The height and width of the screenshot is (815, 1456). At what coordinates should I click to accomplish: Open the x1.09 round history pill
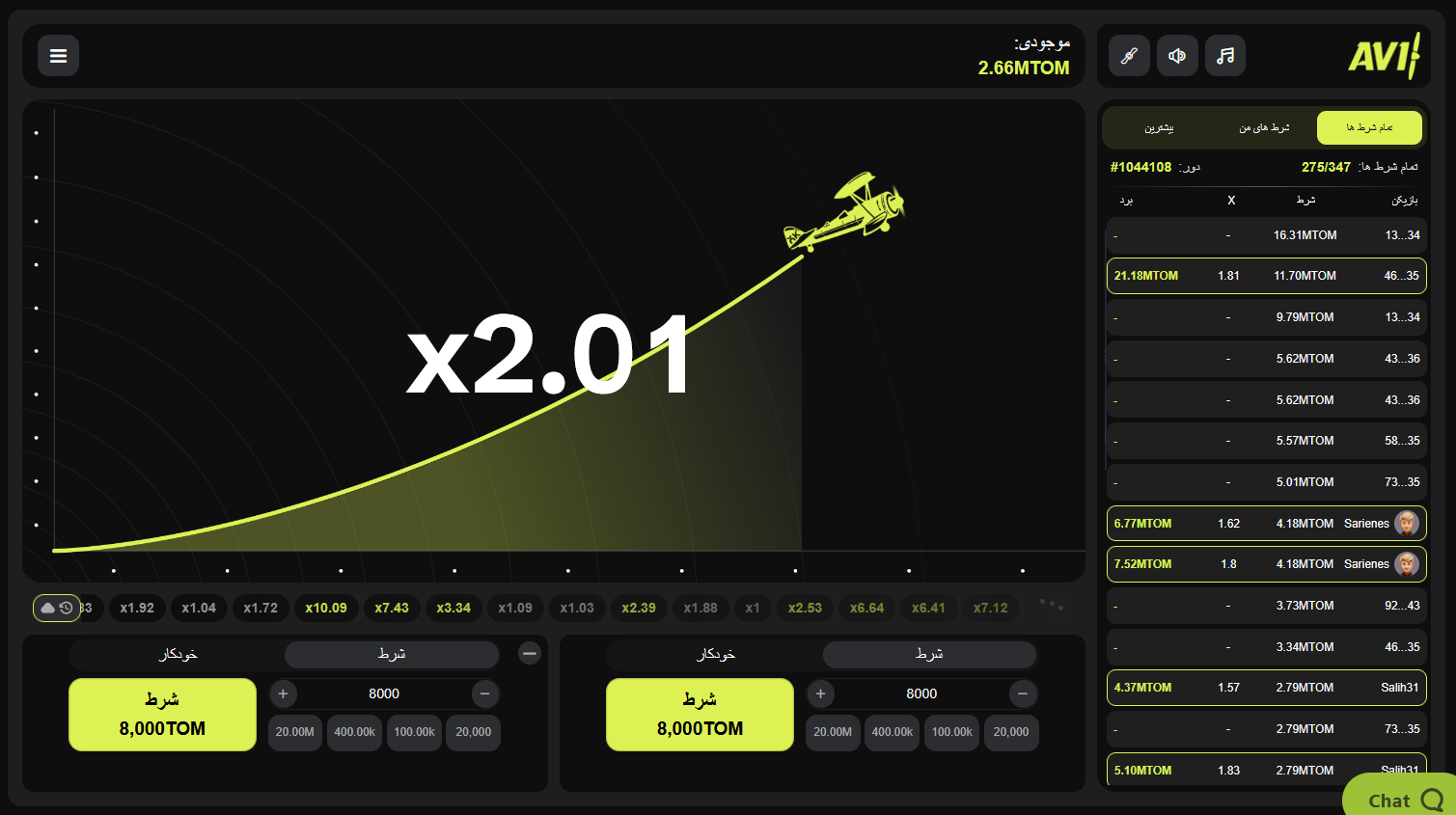click(515, 608)
